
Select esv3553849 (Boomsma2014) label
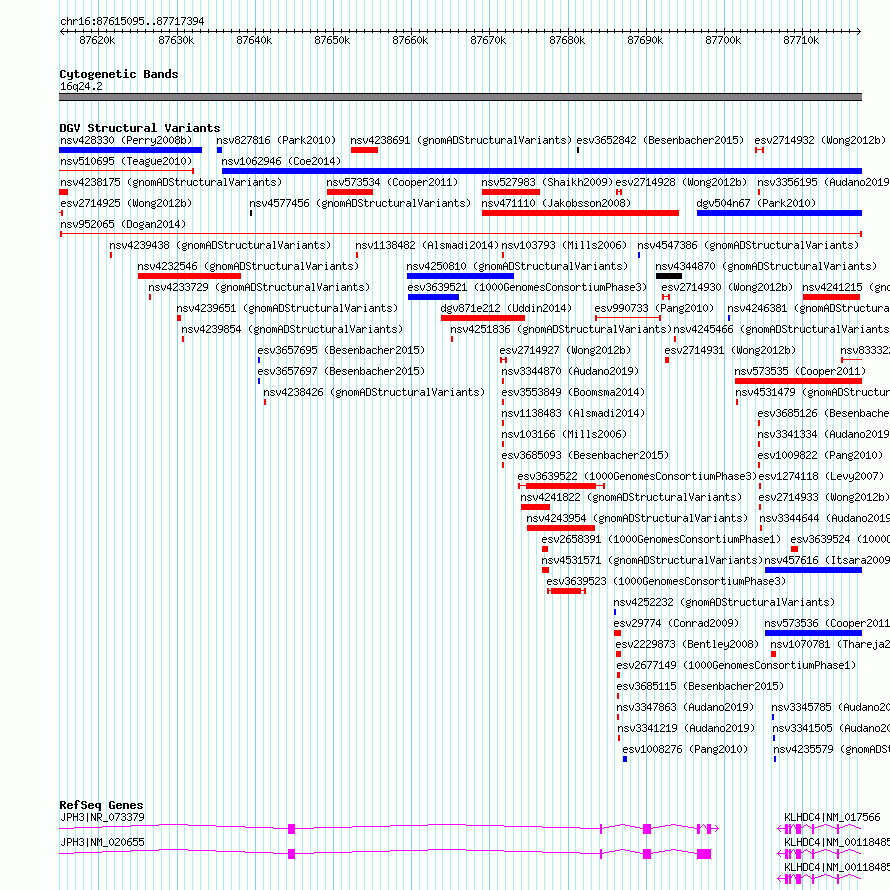[x=573, y=392]
